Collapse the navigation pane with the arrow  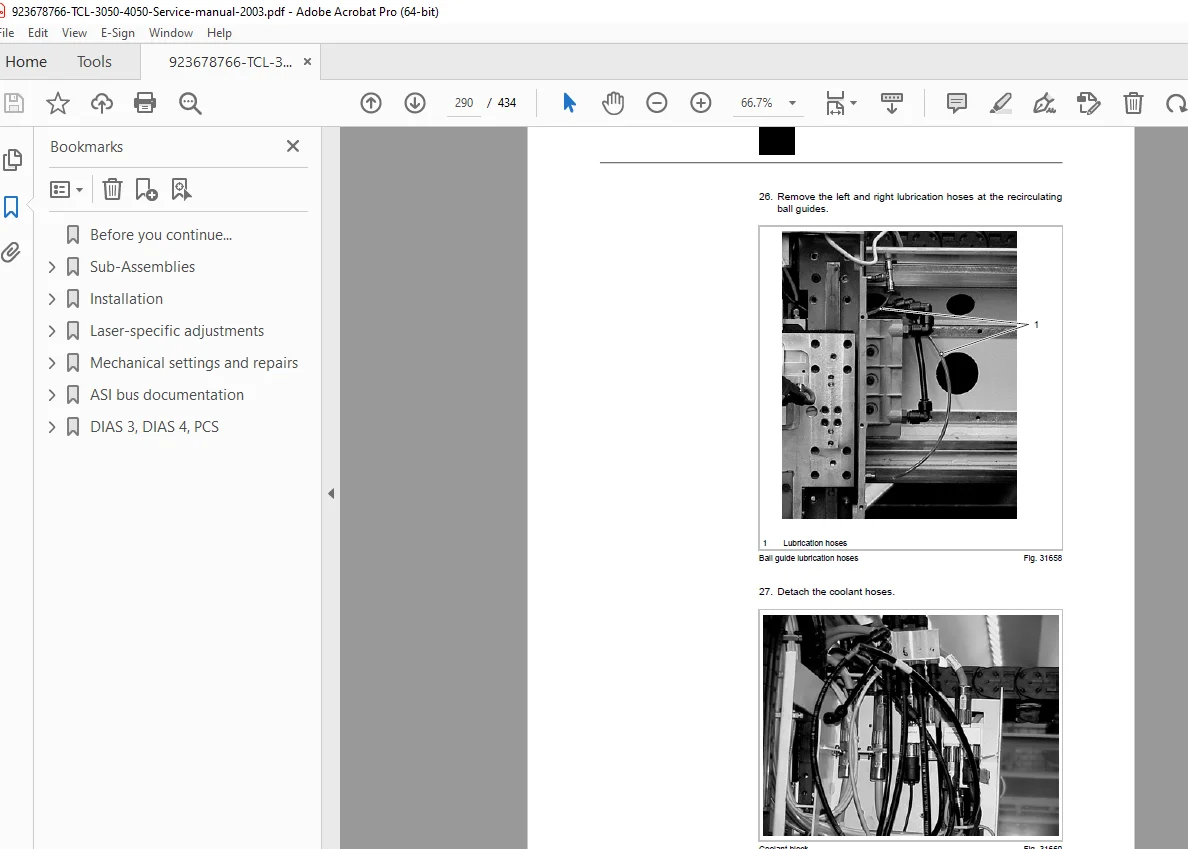(x=331, y=493)
